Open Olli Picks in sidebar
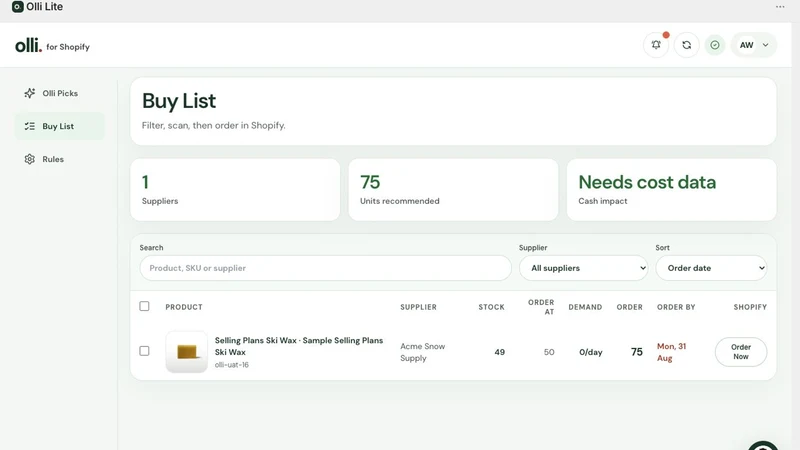800x450 pixels. click(60, 93)
